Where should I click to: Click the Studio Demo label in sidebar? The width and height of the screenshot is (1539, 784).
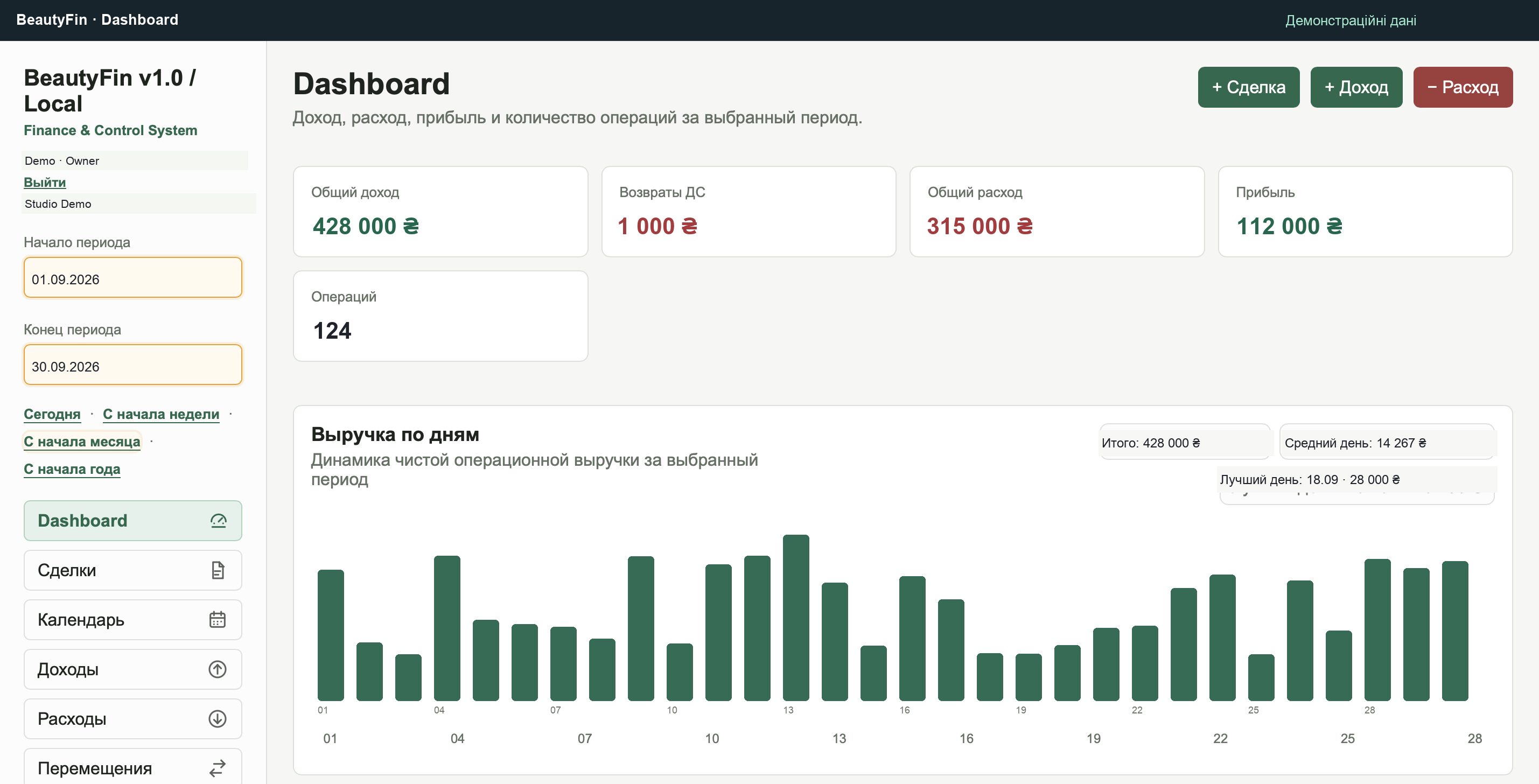click(58, 204)
